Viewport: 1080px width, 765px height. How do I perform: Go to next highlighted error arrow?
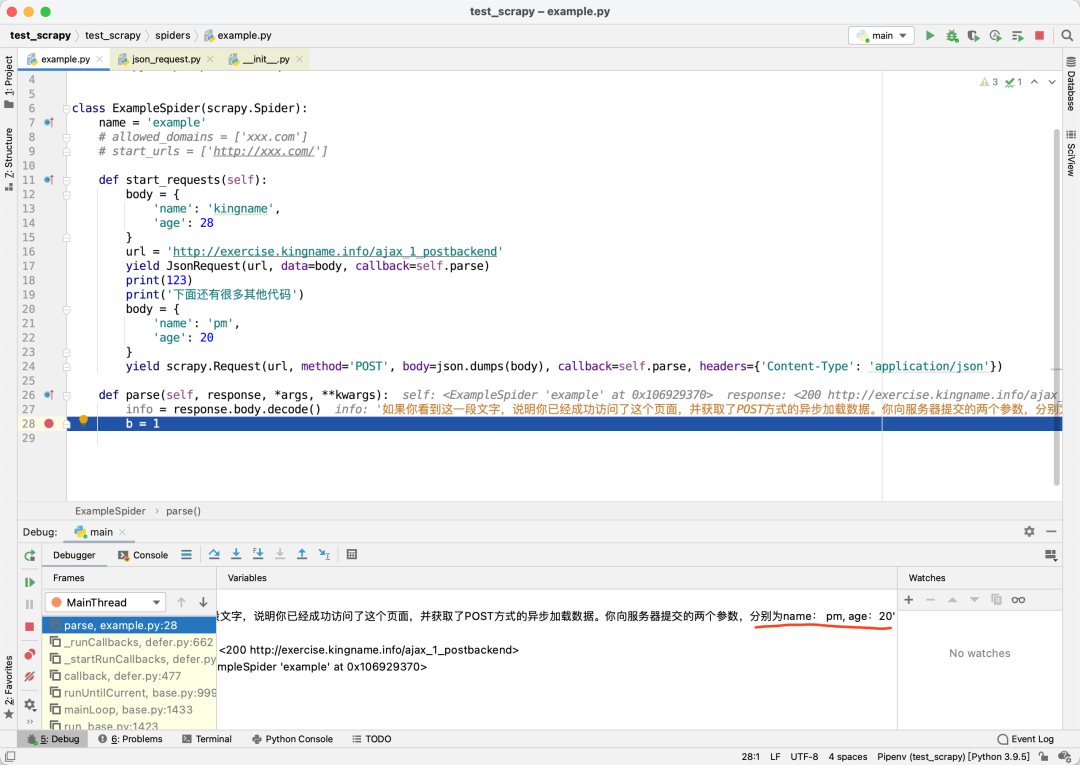1052,82
